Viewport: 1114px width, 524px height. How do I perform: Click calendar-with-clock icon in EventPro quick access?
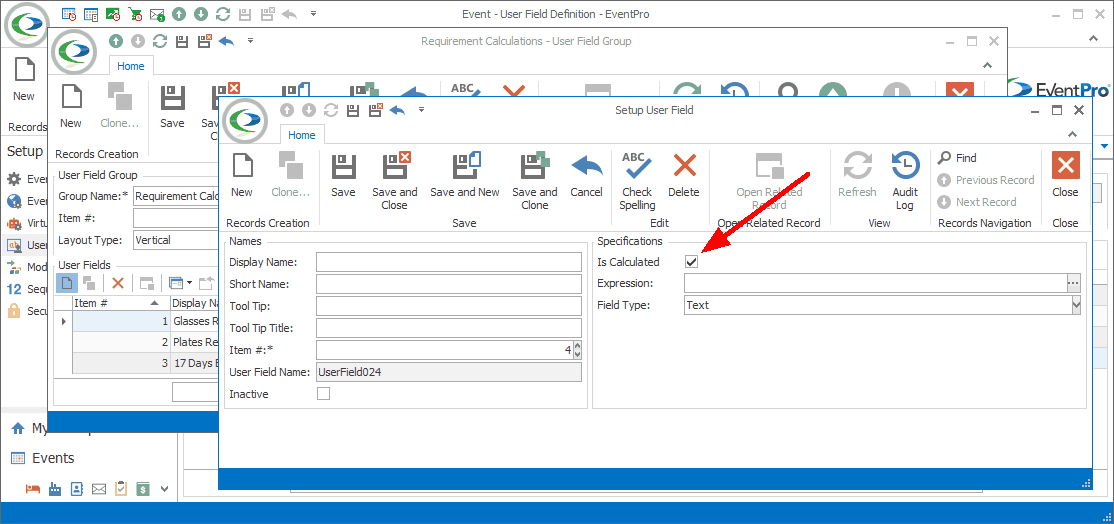tap(69, 13)
